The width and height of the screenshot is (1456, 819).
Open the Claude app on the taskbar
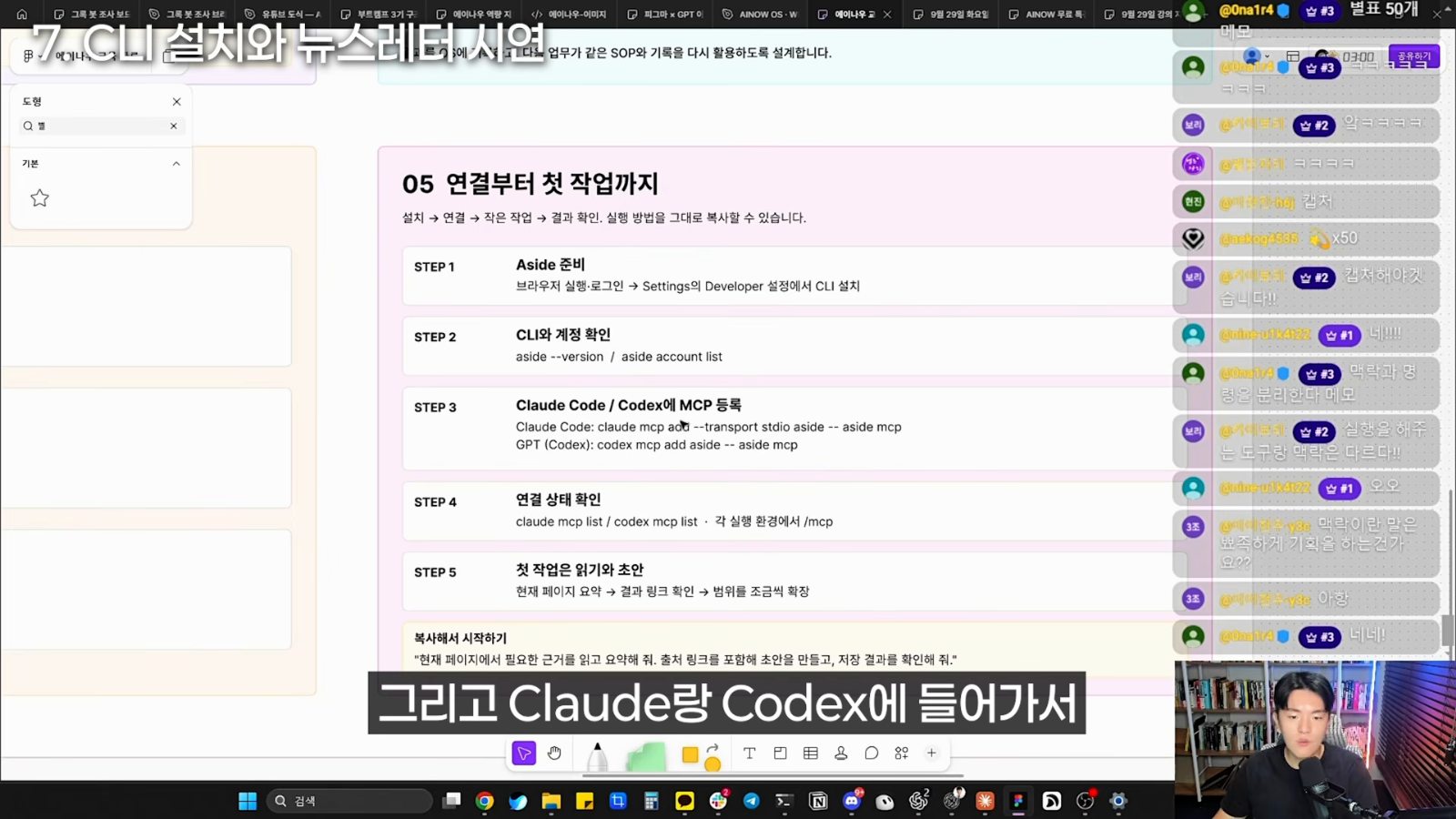985,801
